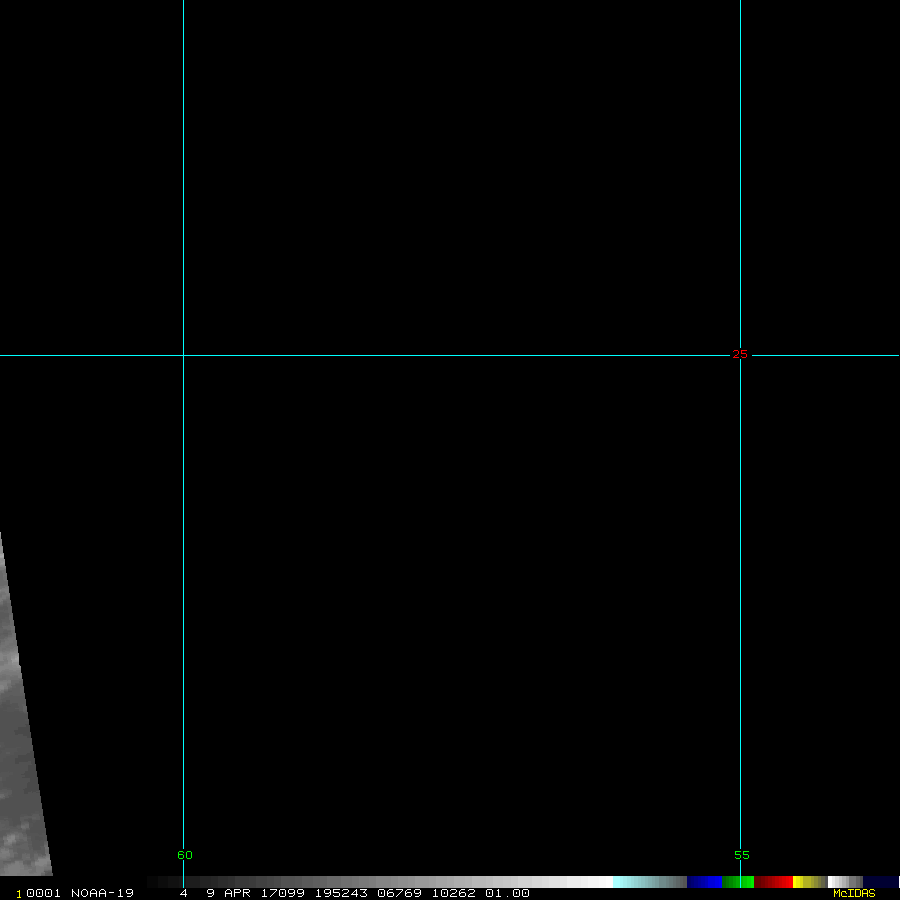Image resolution: width=900 pixels, height=900 pixels.
Task: Select the green segment of the color bar
Action: [738, 882]
